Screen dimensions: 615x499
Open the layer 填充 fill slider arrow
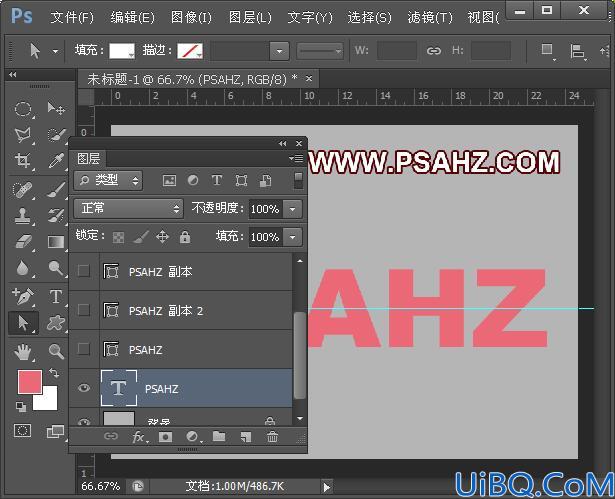coord(293,237)
